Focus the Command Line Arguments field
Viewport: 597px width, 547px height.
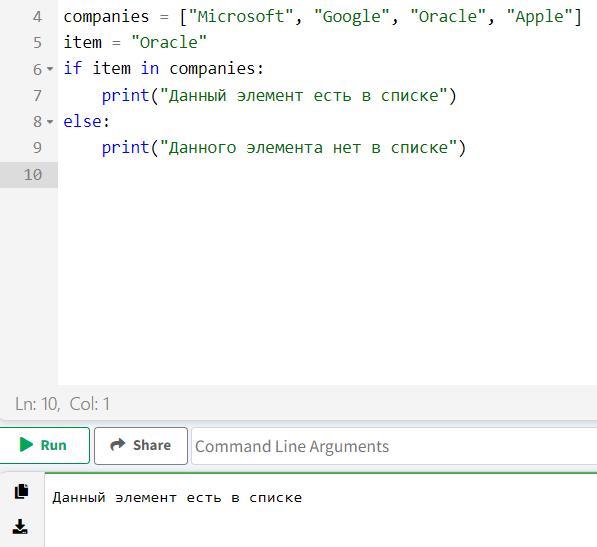click(394, 446)
